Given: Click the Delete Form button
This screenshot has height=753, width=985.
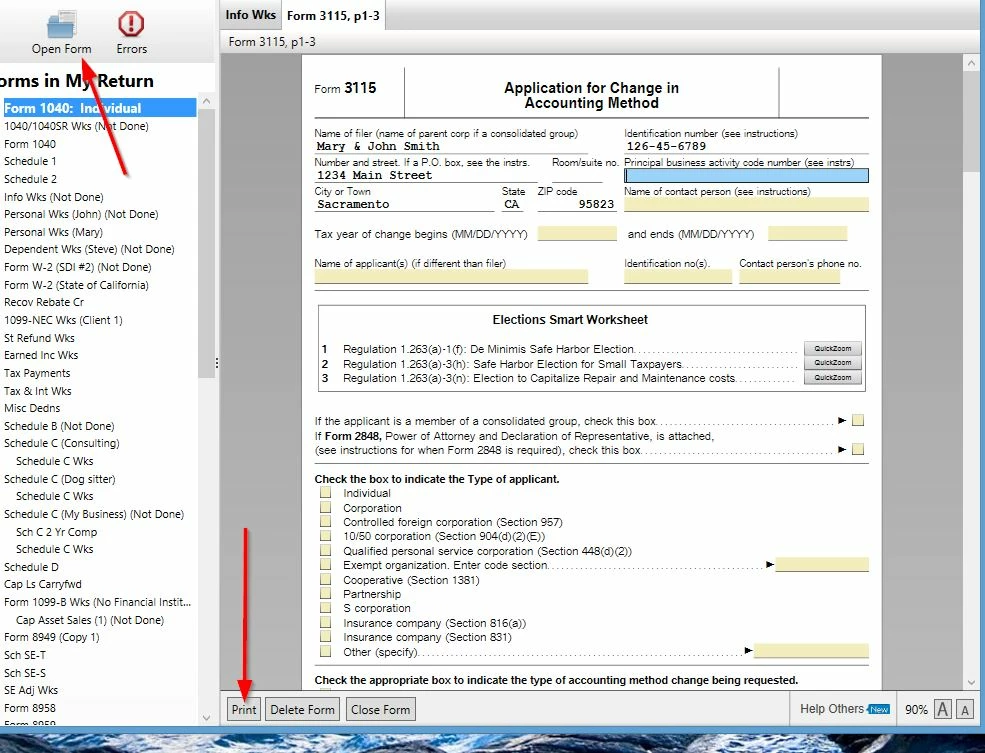Looking at the screenshot, I should coord(302,710).
